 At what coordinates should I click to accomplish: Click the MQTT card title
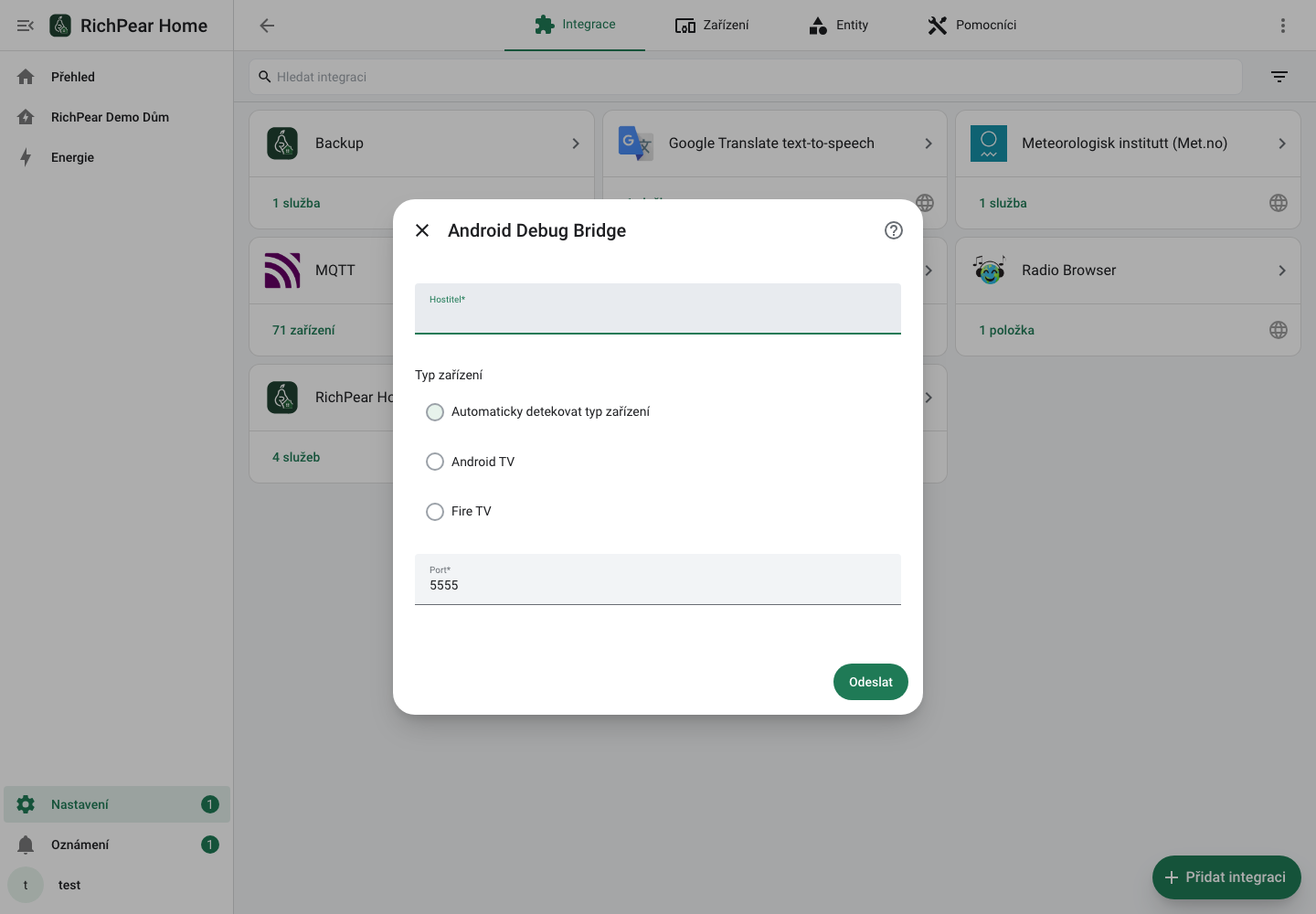pos(334,271)
